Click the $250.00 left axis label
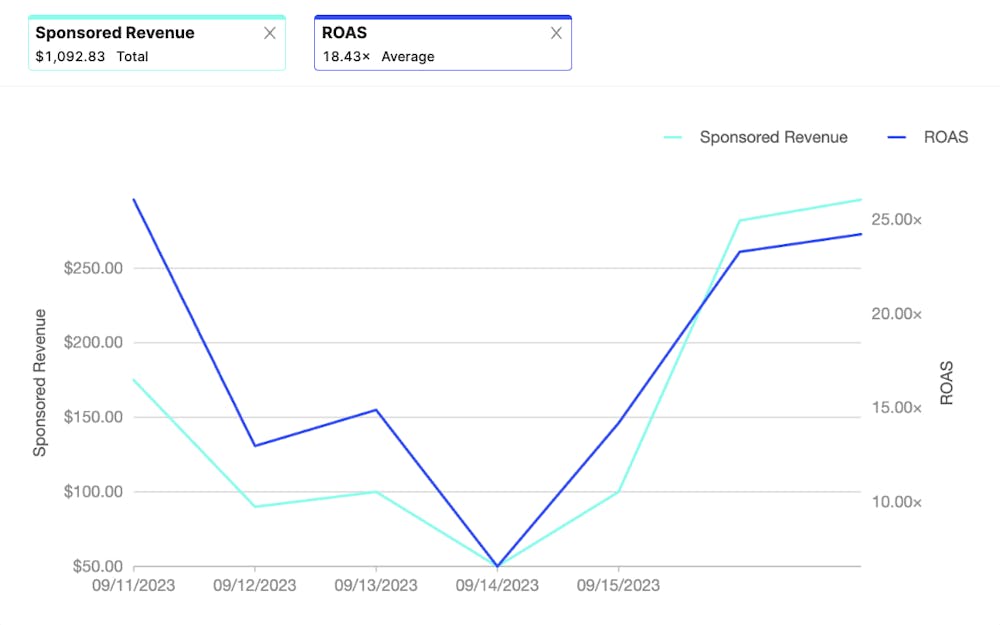Viewport: 1000px width, 625px height. point(94,268)
